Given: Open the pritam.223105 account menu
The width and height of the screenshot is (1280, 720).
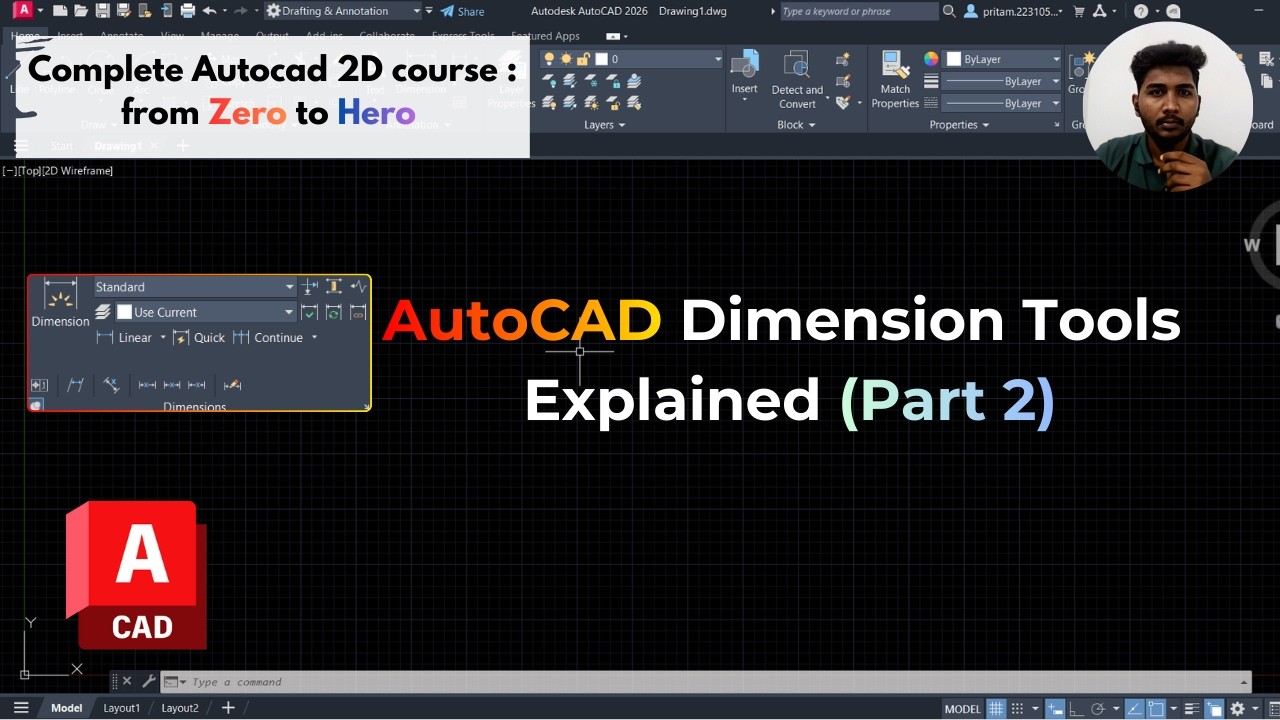Looking at the screenshot, I should [x=1015, y=11].
